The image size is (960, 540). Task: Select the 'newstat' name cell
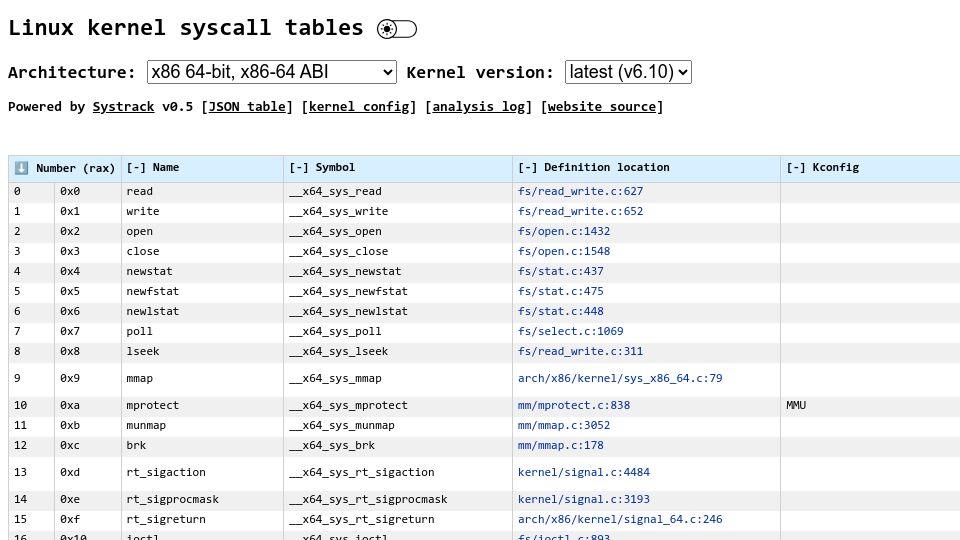click(202, 271)
